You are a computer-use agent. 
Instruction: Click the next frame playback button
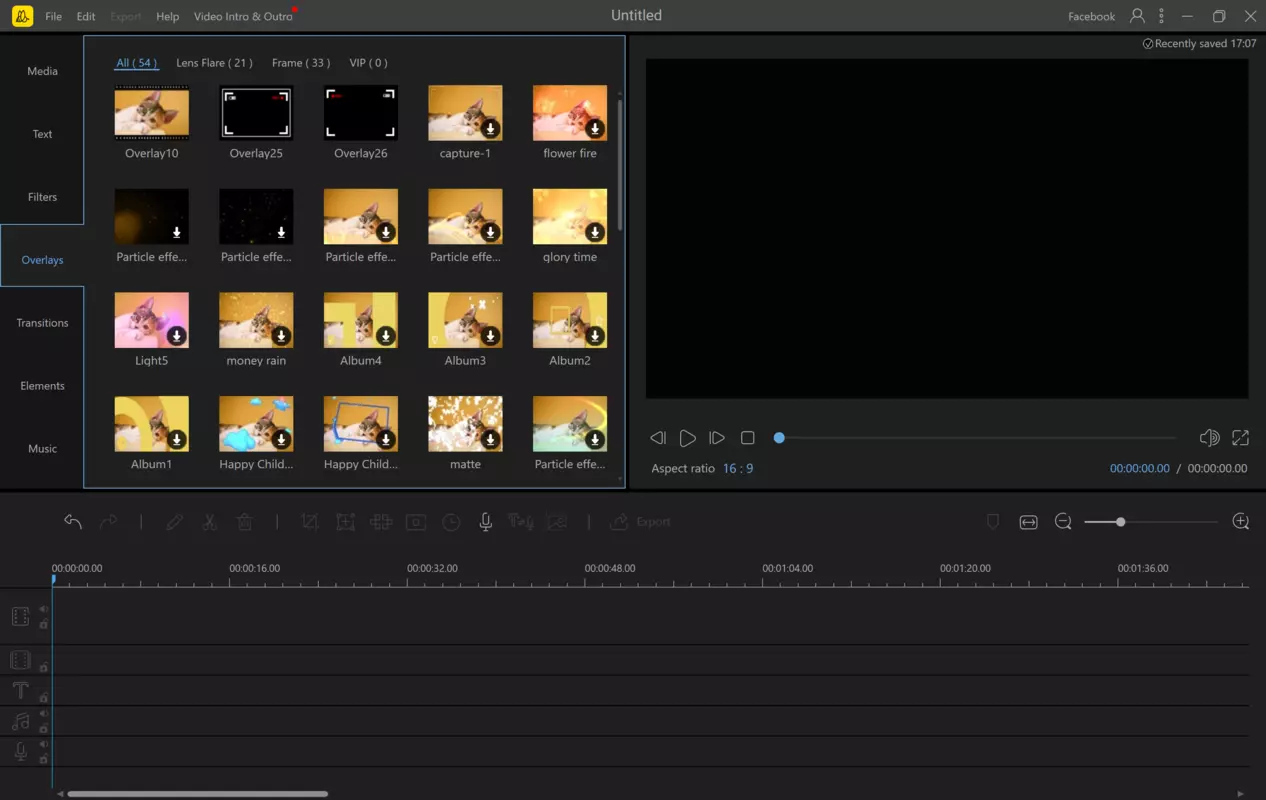coord(717,438)
